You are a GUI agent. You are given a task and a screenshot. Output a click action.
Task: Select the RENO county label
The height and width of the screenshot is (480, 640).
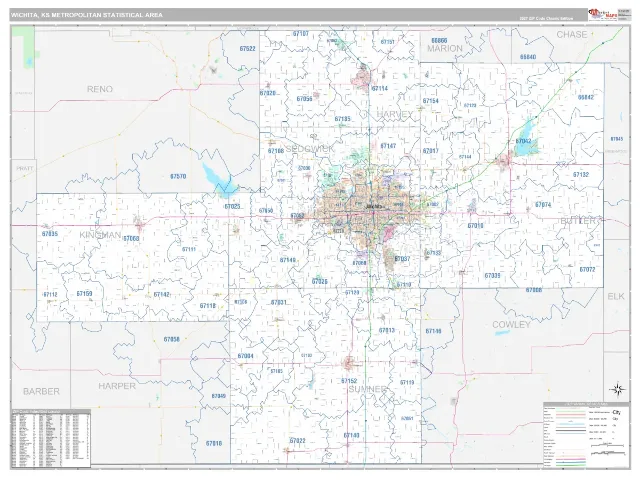pos(100,89)
